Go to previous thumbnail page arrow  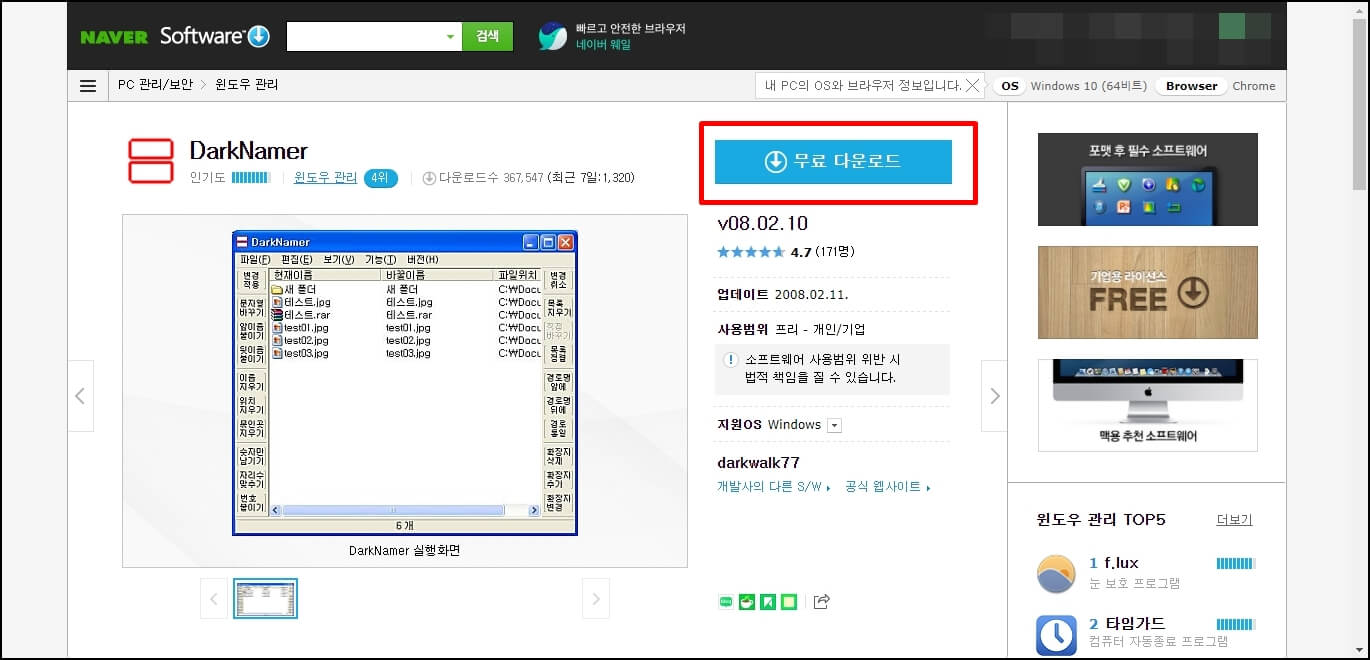point(213,599)
